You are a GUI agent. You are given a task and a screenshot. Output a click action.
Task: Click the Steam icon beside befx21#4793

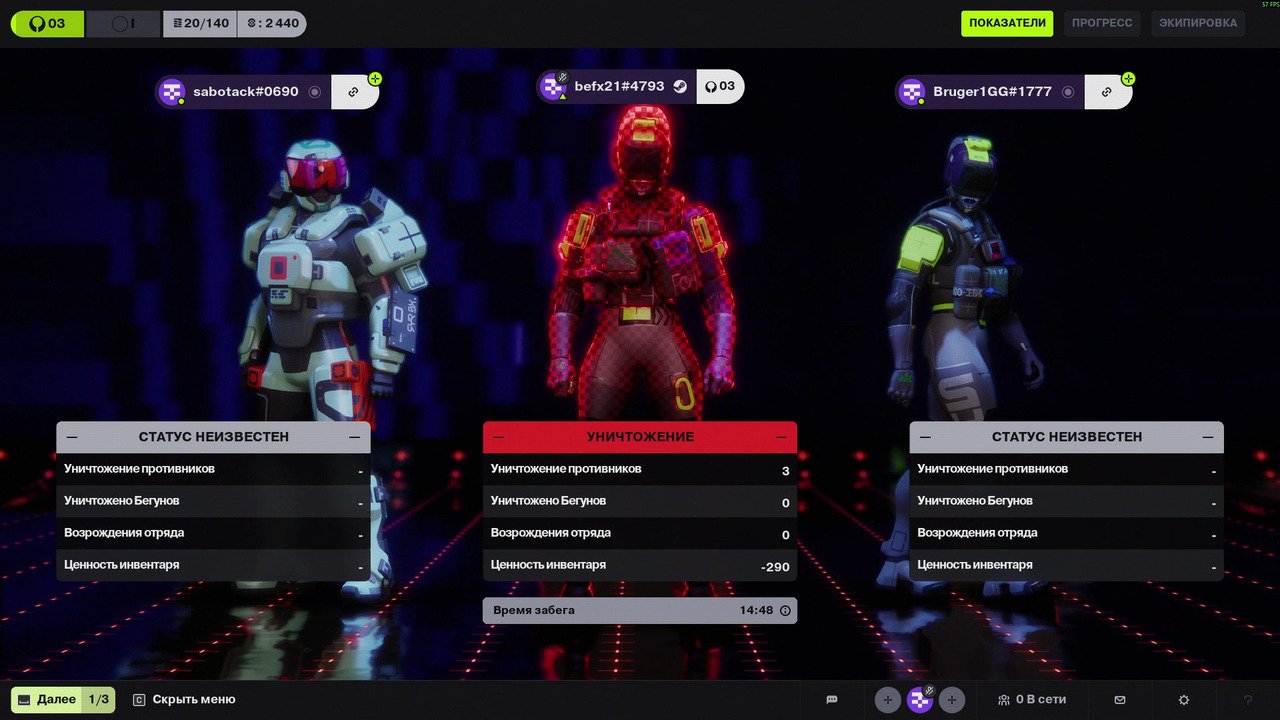[x=680, y=86]
